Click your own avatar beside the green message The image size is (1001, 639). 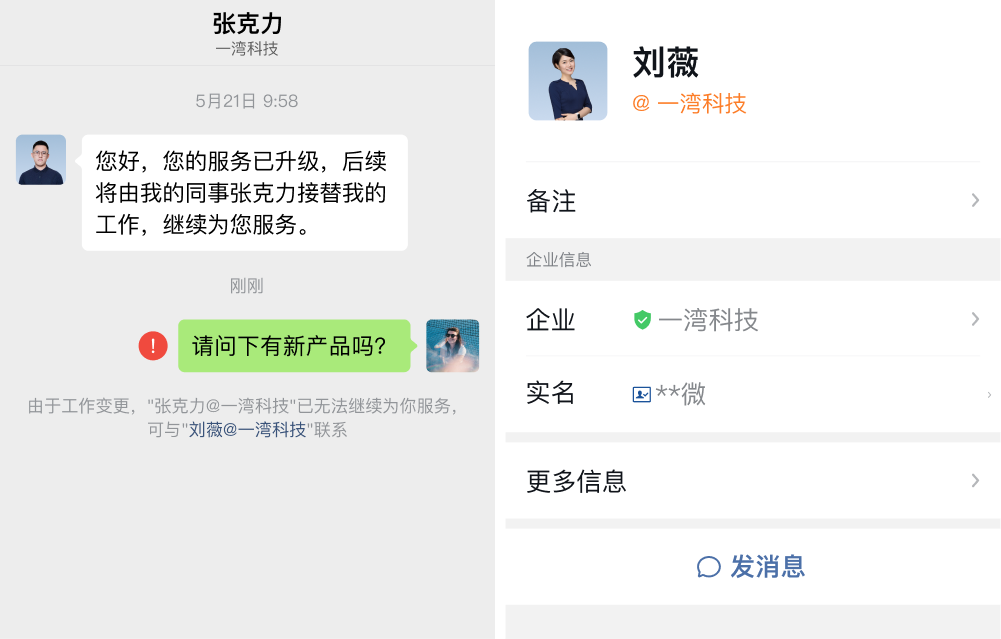click(452, 346)
